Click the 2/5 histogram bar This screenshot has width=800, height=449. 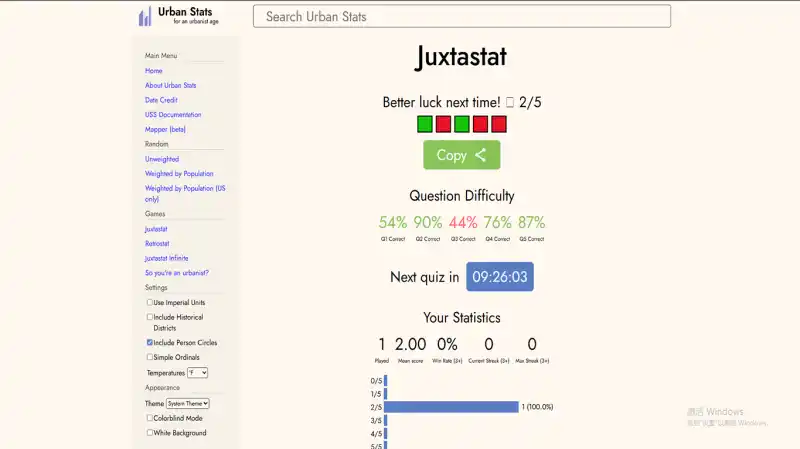[x=451, y=407]
